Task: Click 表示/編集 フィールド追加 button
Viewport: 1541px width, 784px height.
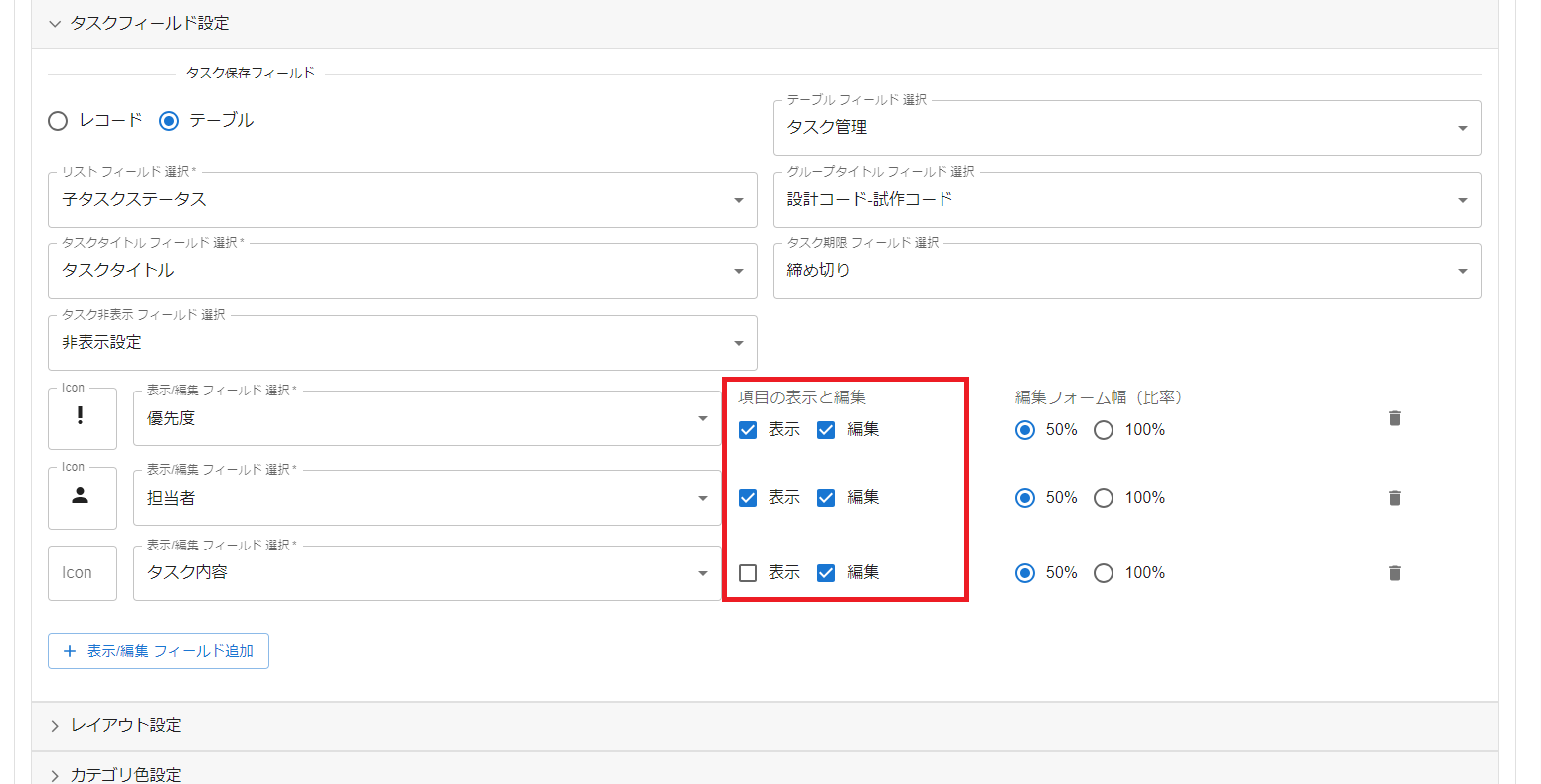Action: 159,651
